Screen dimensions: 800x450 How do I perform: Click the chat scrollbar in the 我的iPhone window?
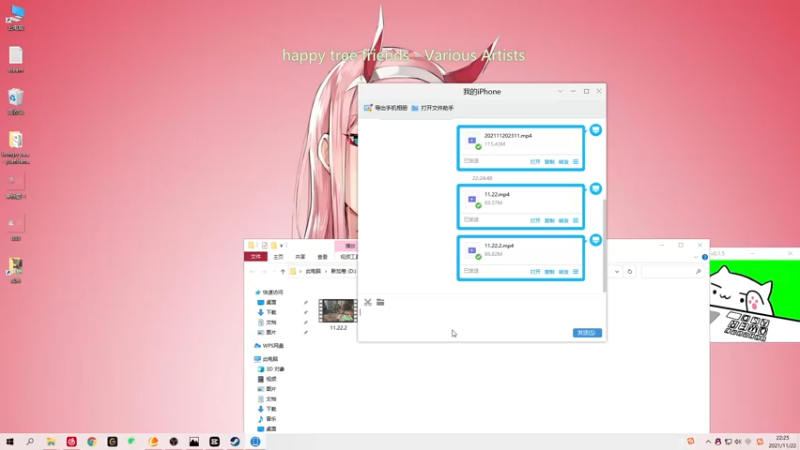click(x=605, y=245)
